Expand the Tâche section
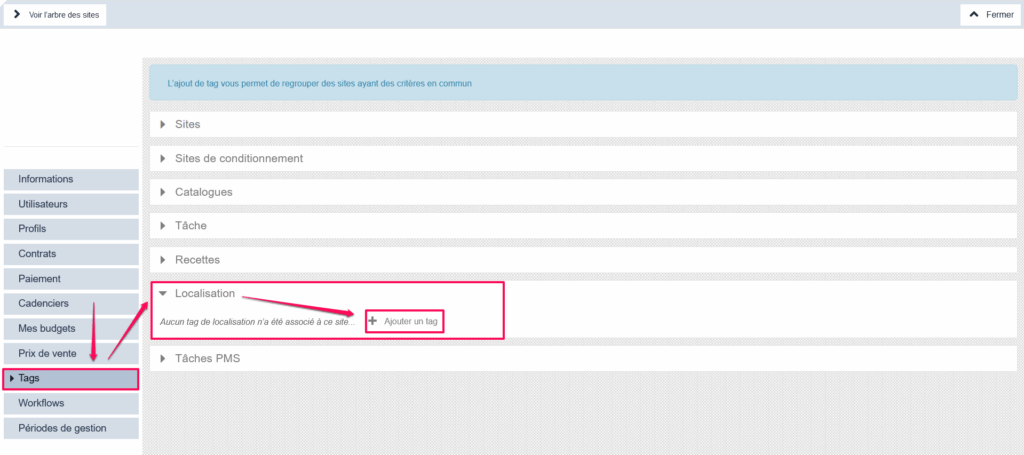The image size is (1024, 455). pyautogui.click(x=190, y=226)
